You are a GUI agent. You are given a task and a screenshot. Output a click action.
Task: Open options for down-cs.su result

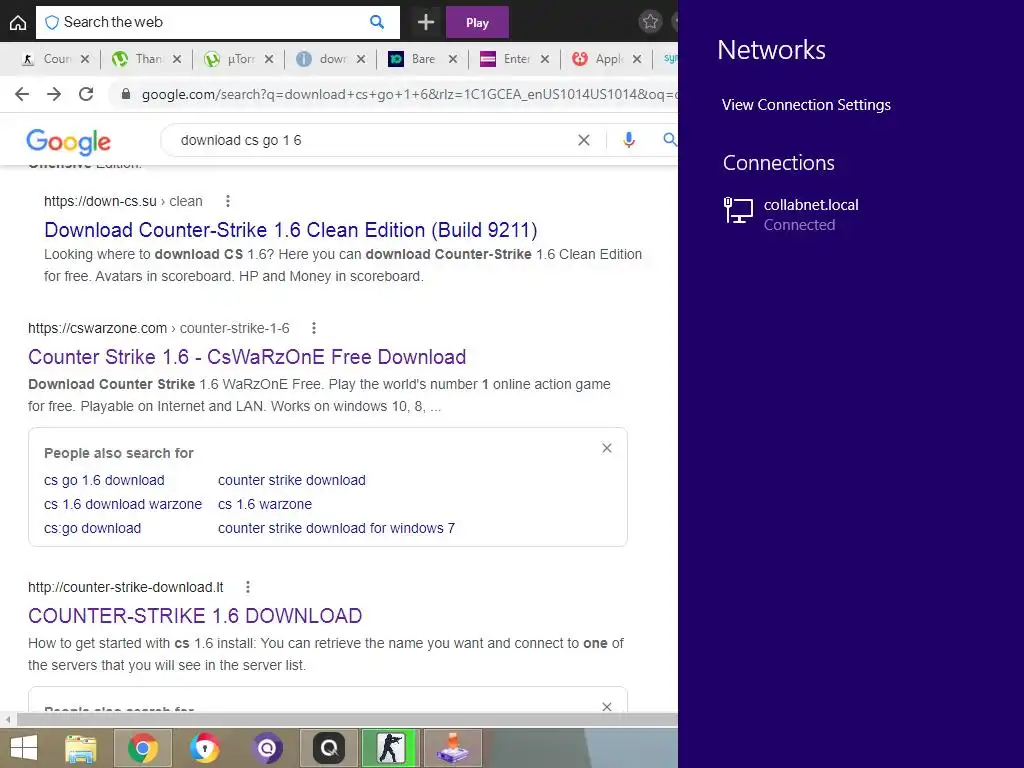[227, 201]
